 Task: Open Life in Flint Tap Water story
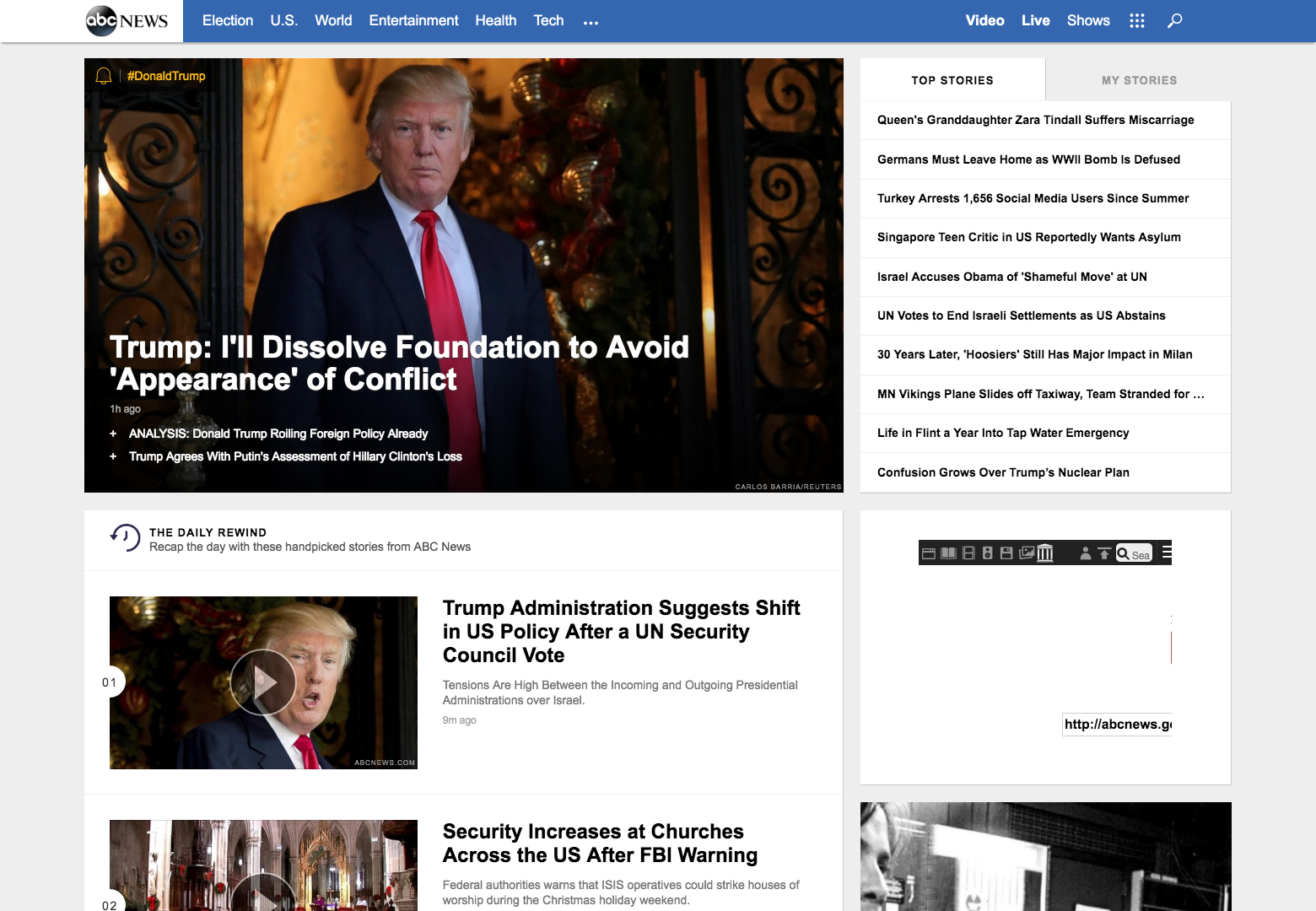[1003, 433]
